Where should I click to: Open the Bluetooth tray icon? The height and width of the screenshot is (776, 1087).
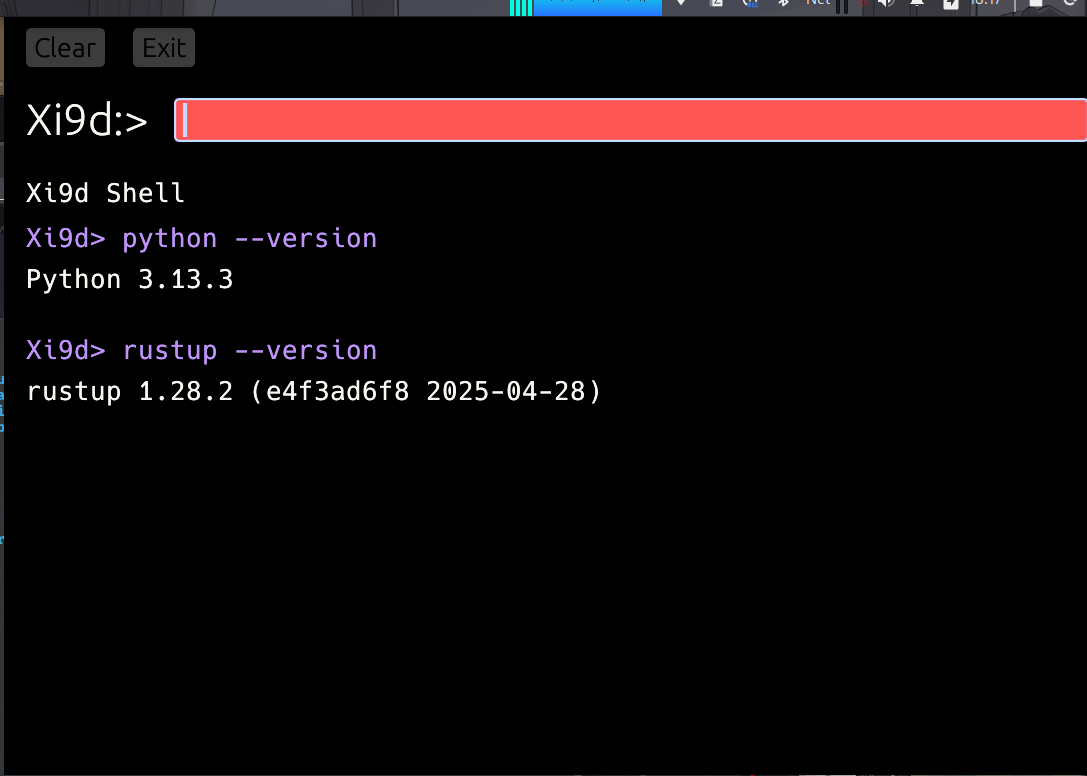coord(783,3)
